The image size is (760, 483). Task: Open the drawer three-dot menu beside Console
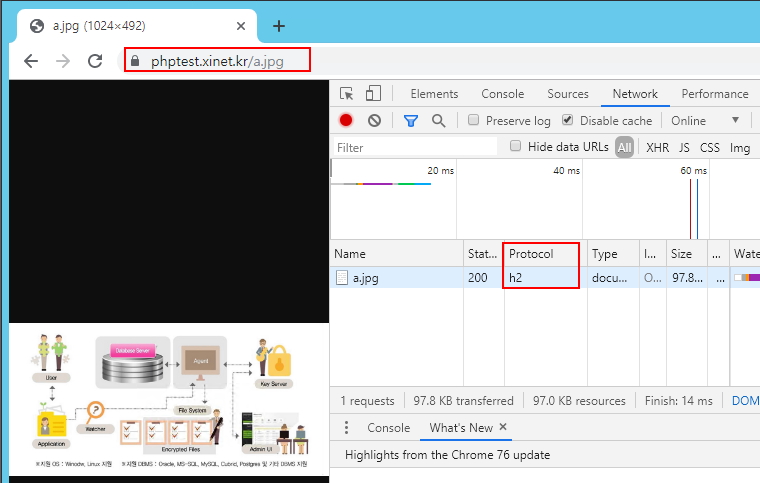point(346,427)
